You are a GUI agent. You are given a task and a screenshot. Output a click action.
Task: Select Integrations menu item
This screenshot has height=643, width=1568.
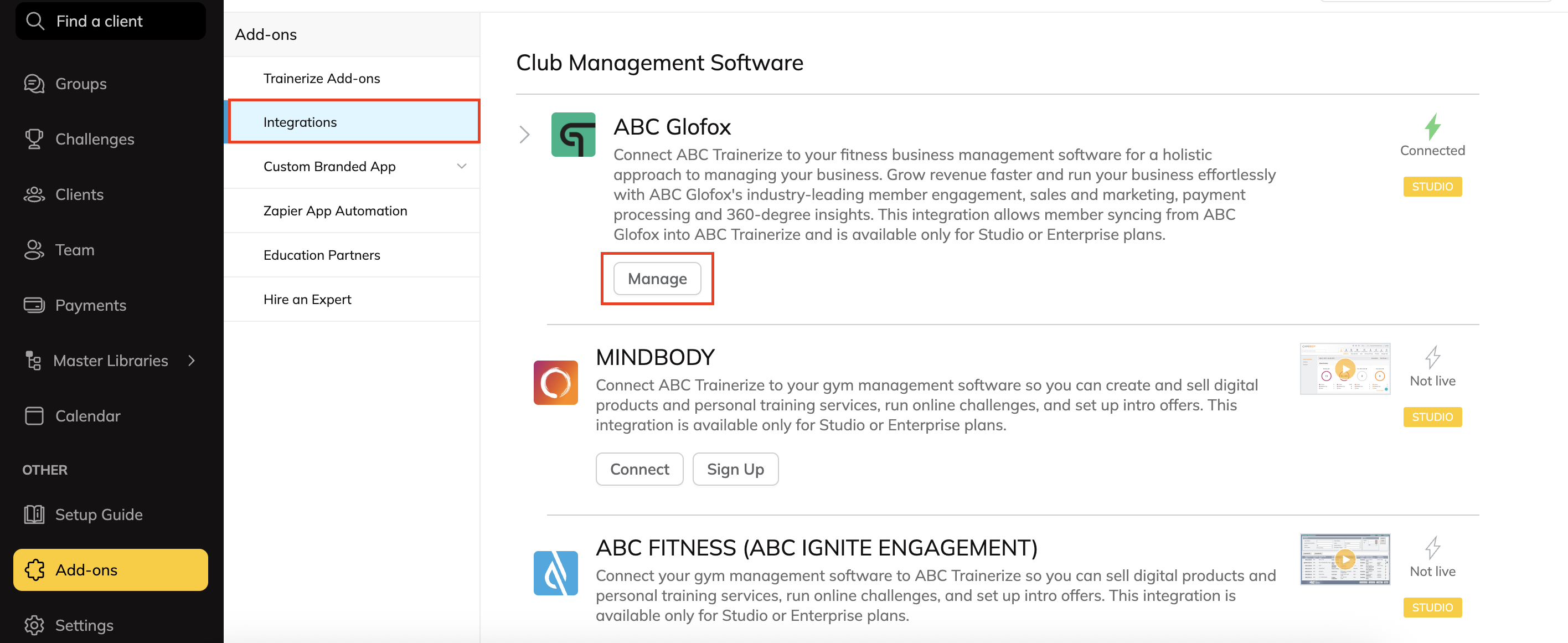(x=352, y=122)
